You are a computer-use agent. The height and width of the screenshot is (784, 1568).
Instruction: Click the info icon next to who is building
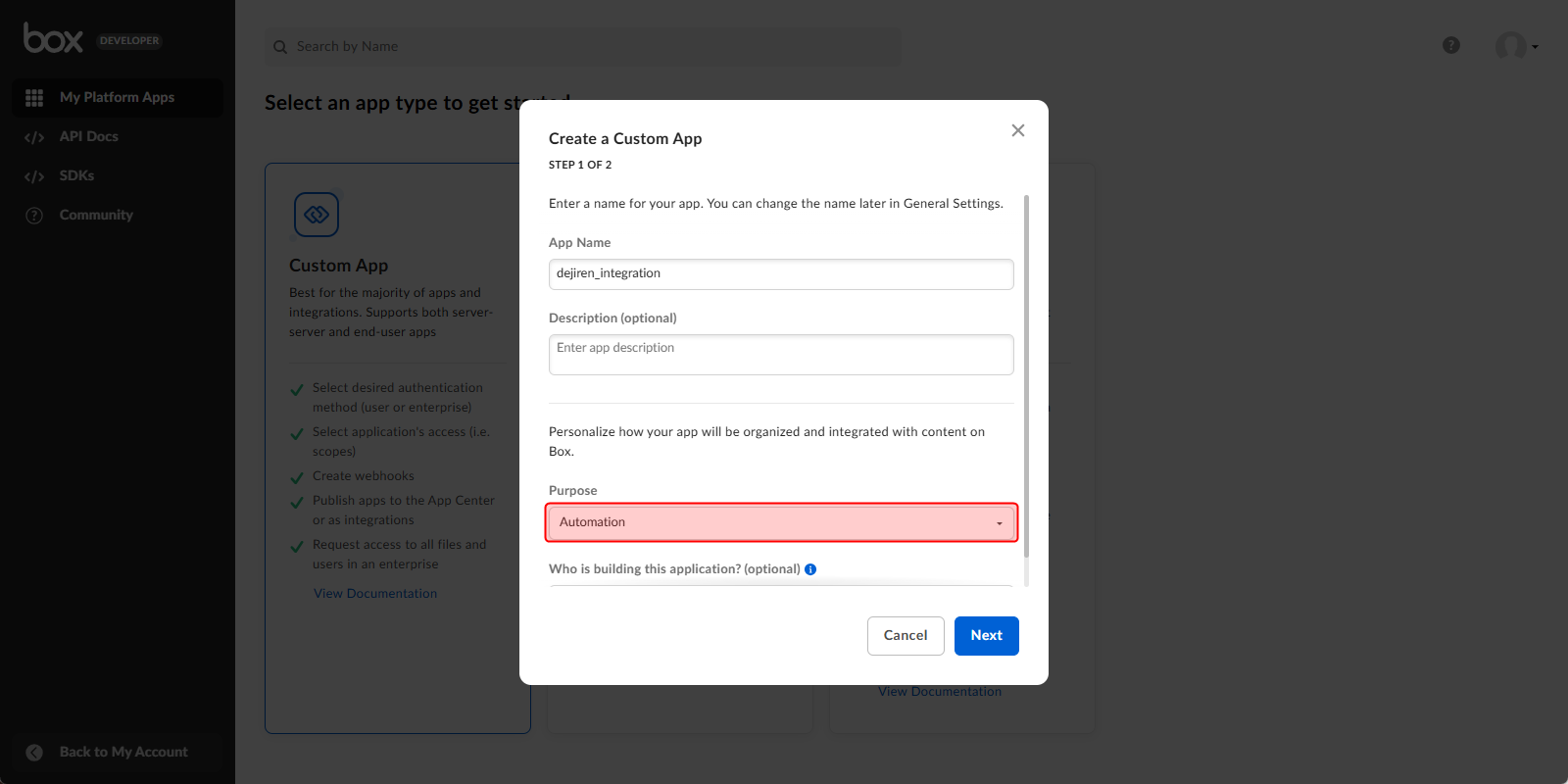tap(810, 569)
